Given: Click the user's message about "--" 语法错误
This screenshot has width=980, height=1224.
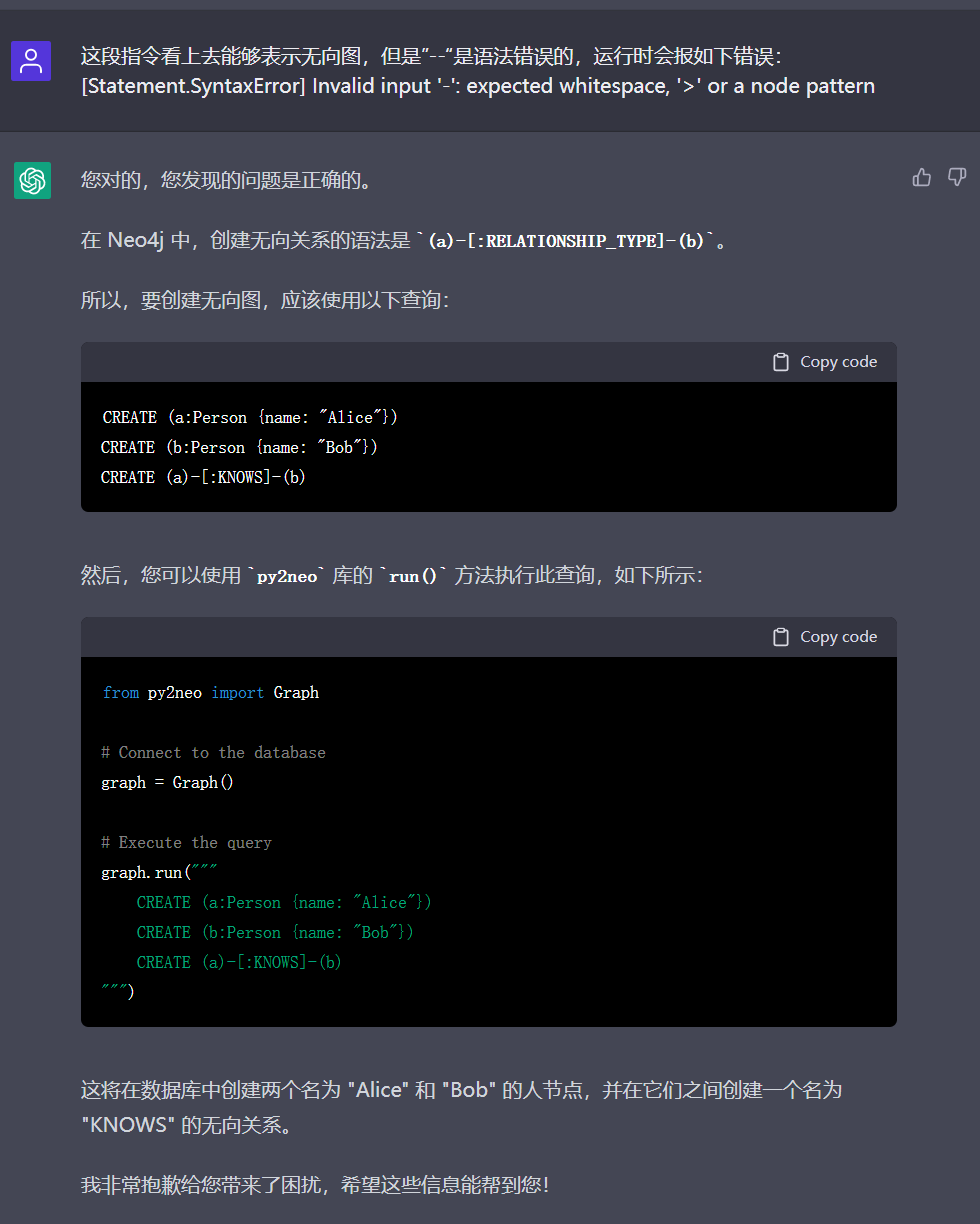Looking at the screenshot, I should click(478, 71).
